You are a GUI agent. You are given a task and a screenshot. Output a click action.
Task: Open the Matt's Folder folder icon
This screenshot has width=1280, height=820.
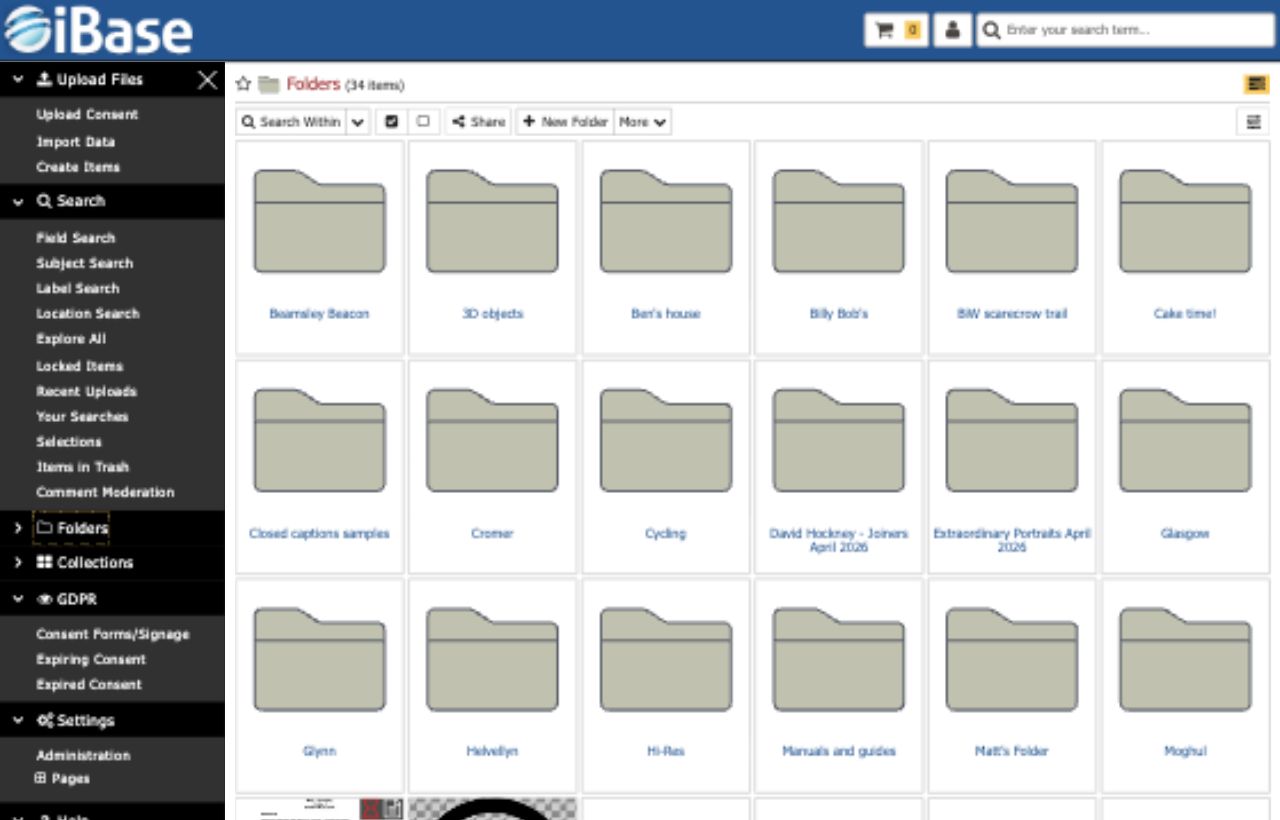pyautogui.click(x=1011, y=658)
